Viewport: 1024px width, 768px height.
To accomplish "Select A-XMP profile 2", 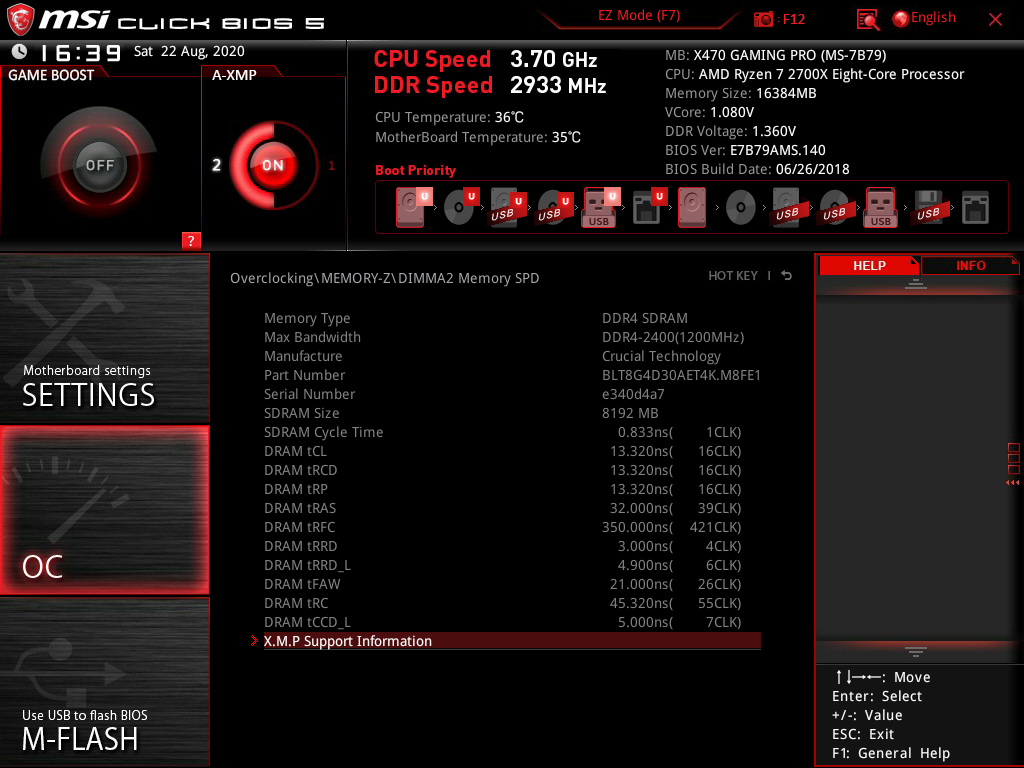I will pyautogui.click(x=217, y=165).
